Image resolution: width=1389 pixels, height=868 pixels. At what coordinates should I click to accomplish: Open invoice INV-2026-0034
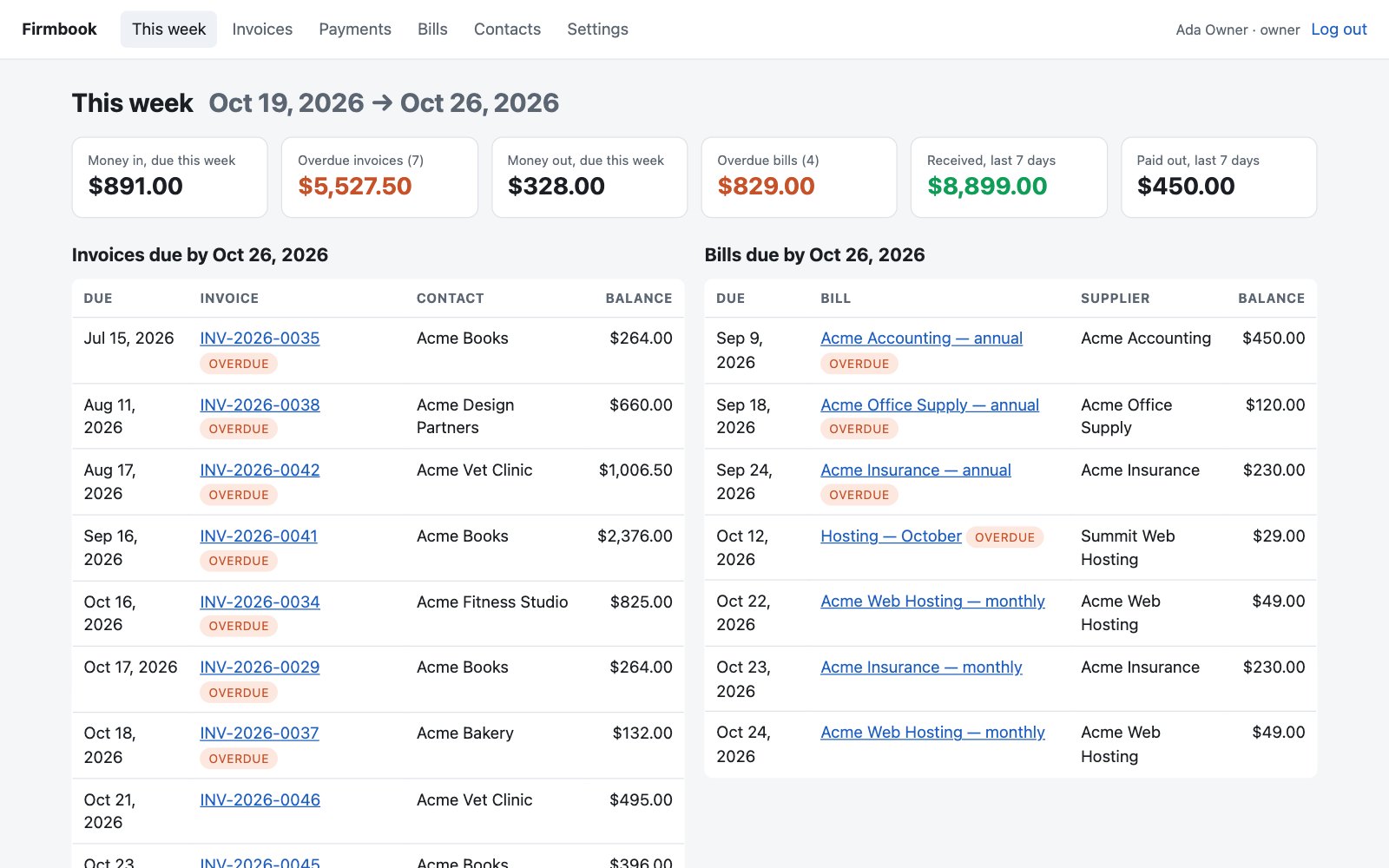click(260, 602)
